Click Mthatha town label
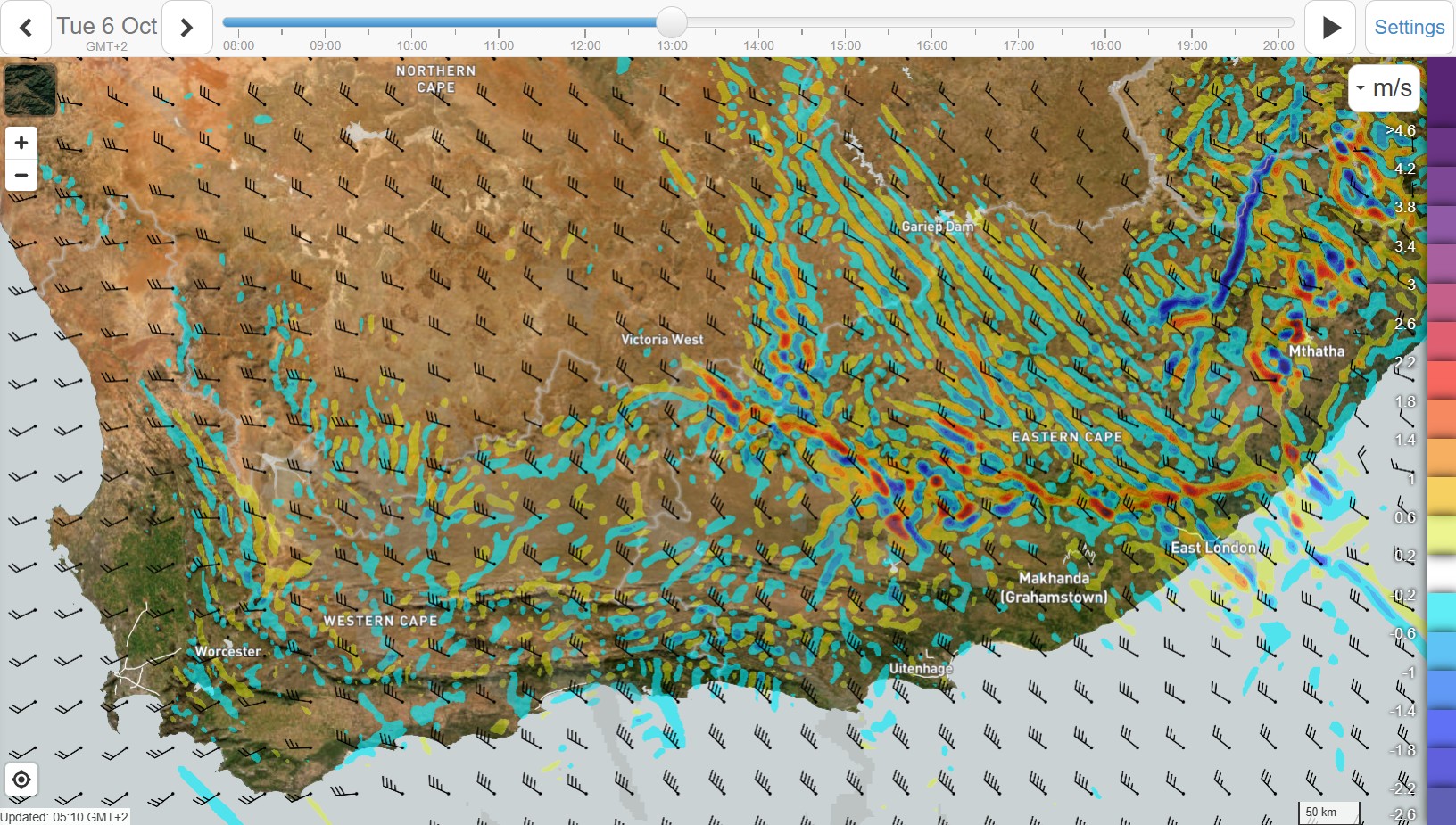 pos(1316,351)
